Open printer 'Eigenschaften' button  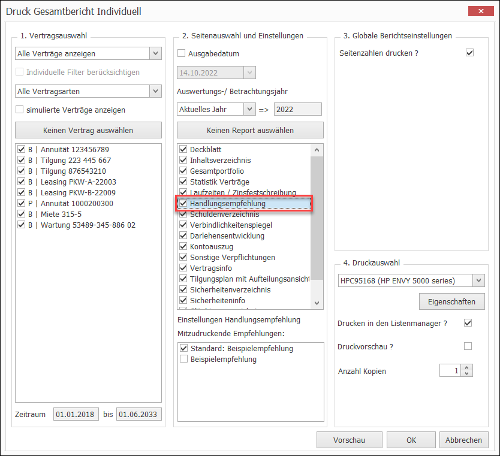point(452,302)
